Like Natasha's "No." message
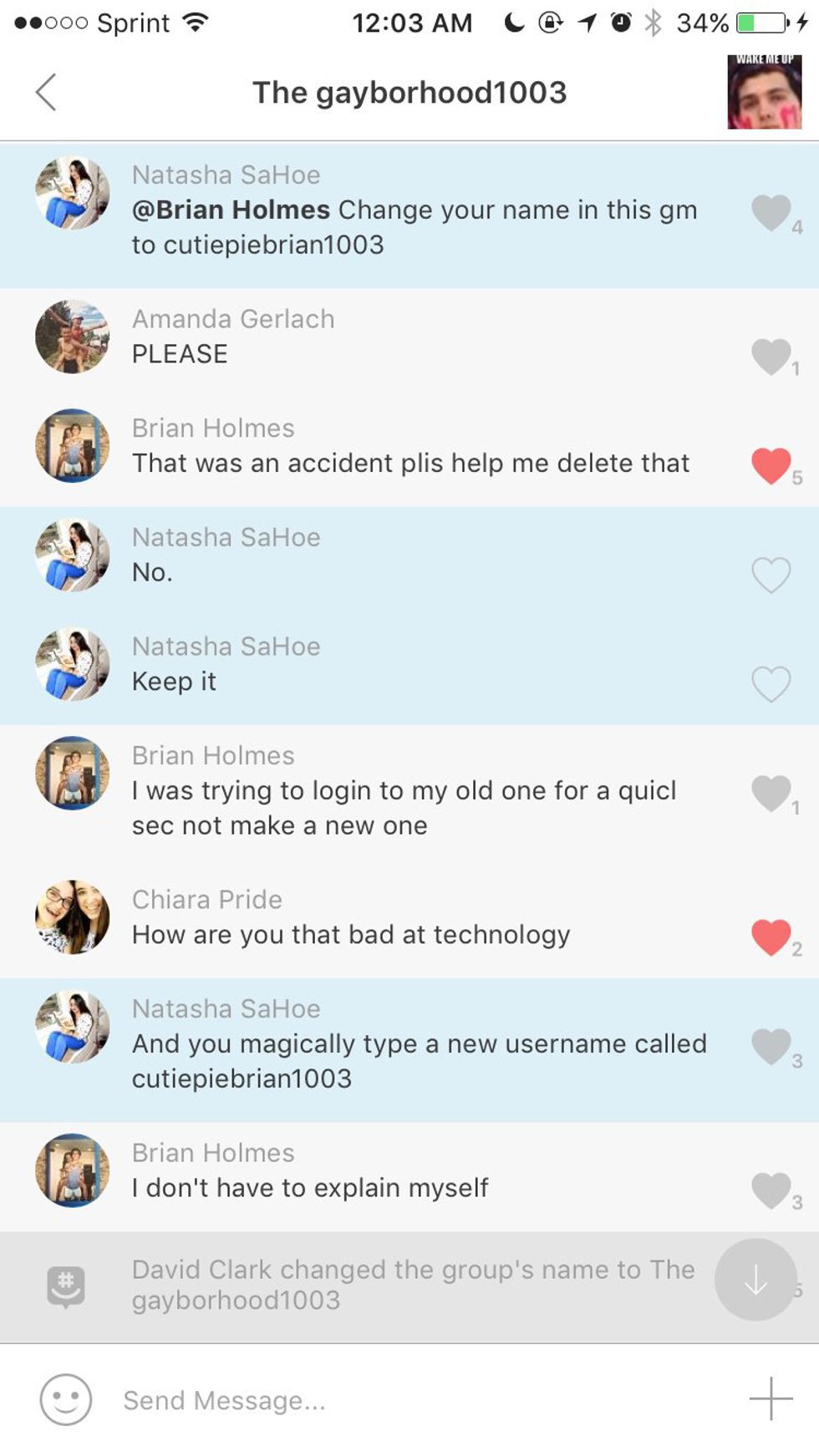The height and width of the screenshot is (1456, 819). click(x=771, y=575)
